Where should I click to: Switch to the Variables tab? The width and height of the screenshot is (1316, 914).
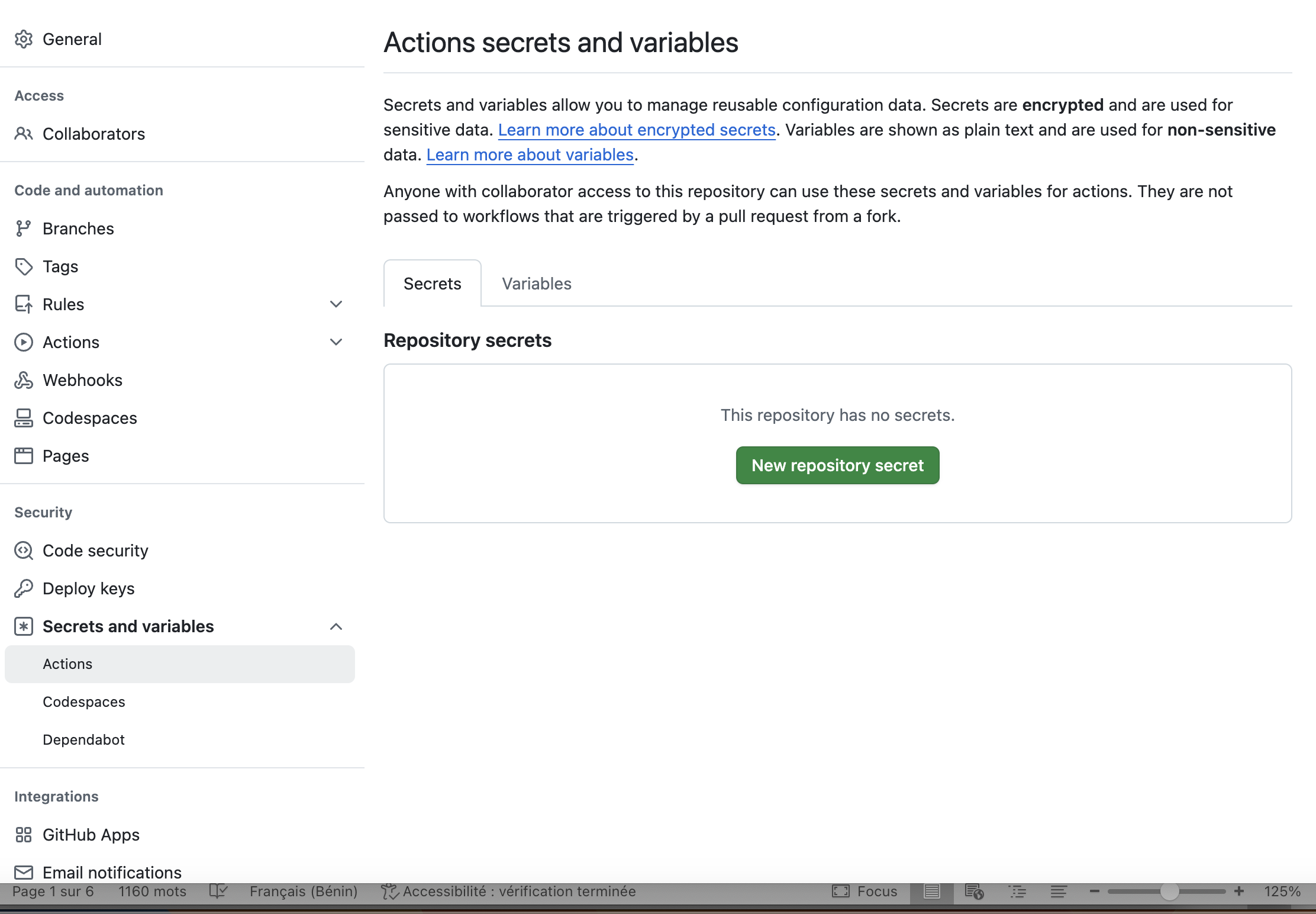click(x=536, y=284)
